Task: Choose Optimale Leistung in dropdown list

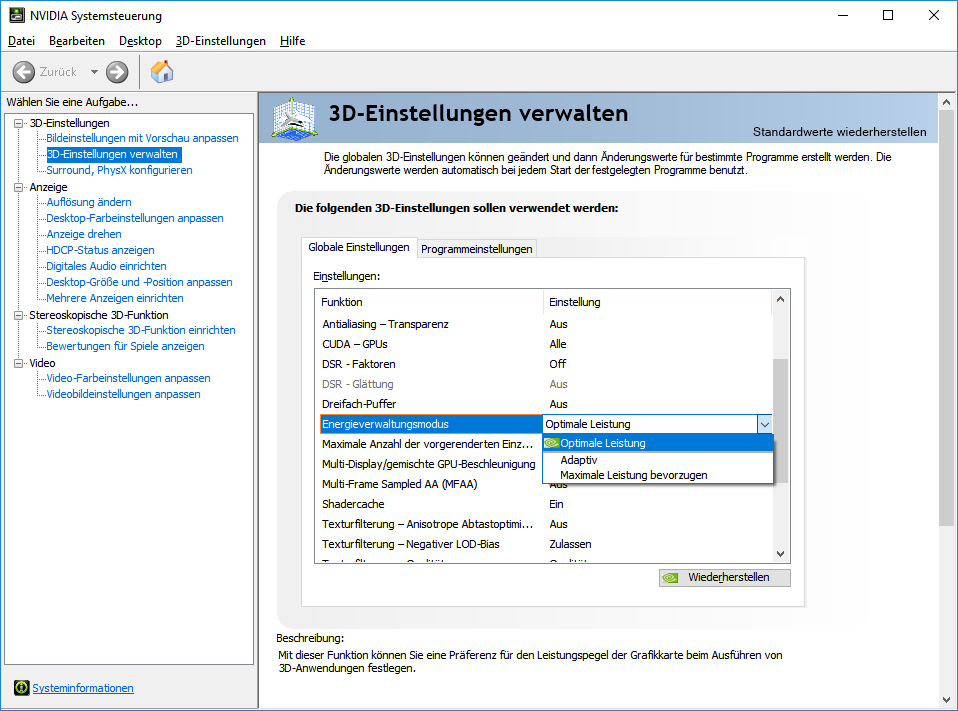Action: pos(657,443)
